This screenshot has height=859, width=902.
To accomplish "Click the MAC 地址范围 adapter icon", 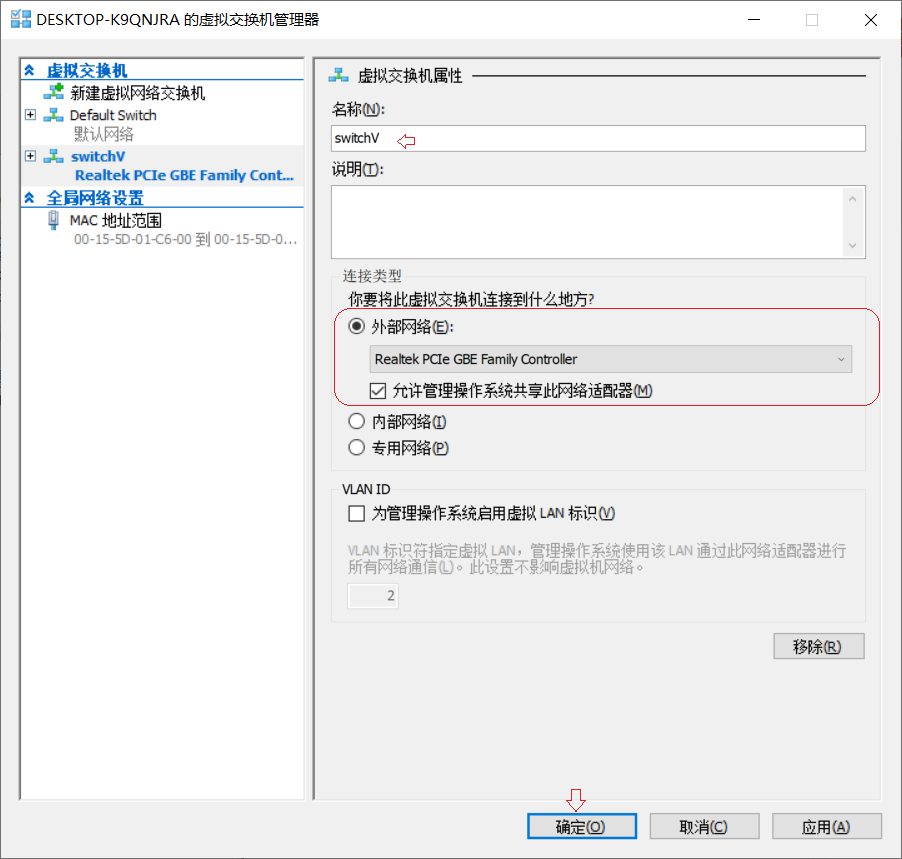I will tap(53, 220).
